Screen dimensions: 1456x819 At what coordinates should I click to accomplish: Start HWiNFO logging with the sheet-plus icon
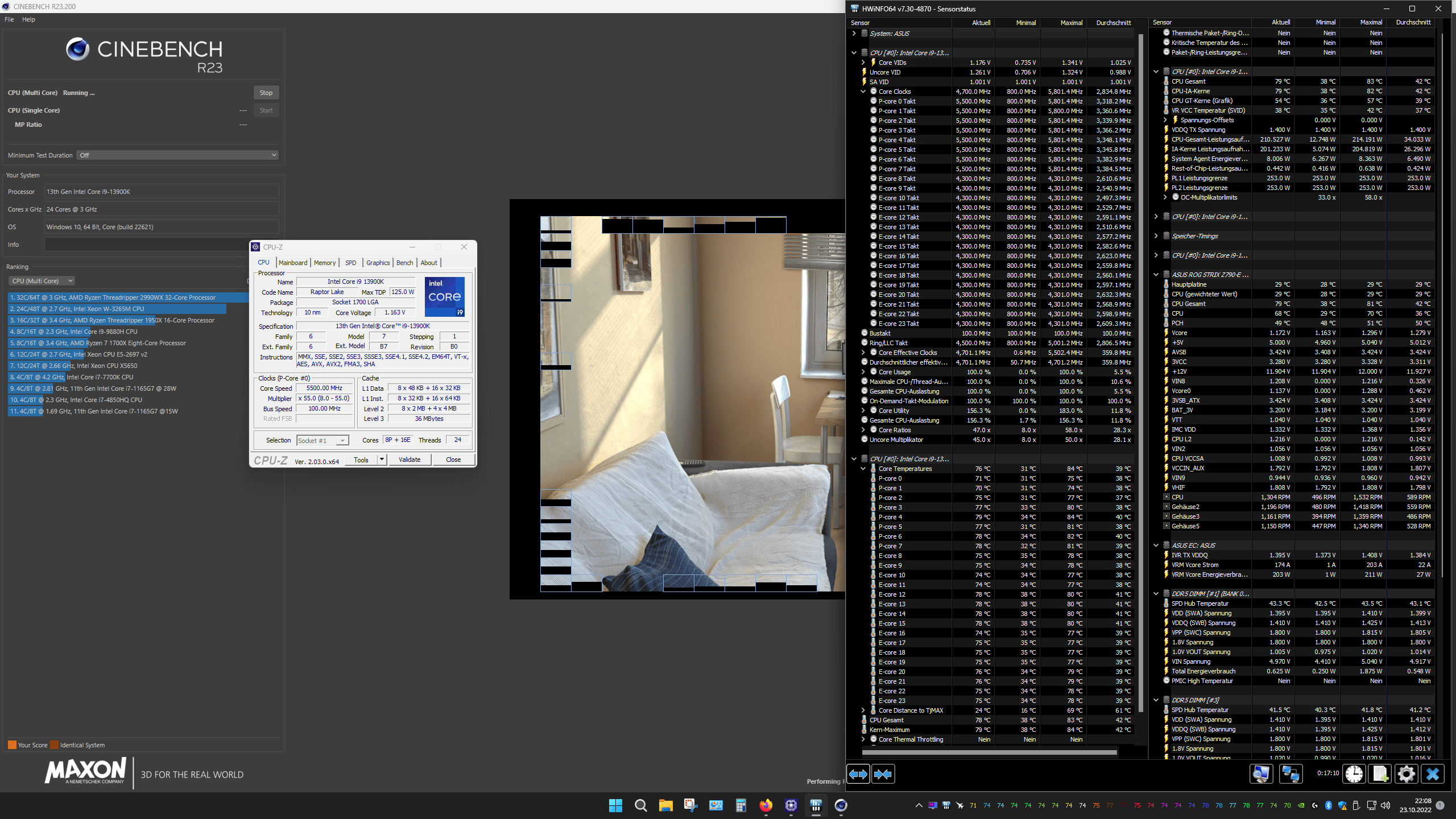click(x=1380, y=774)
